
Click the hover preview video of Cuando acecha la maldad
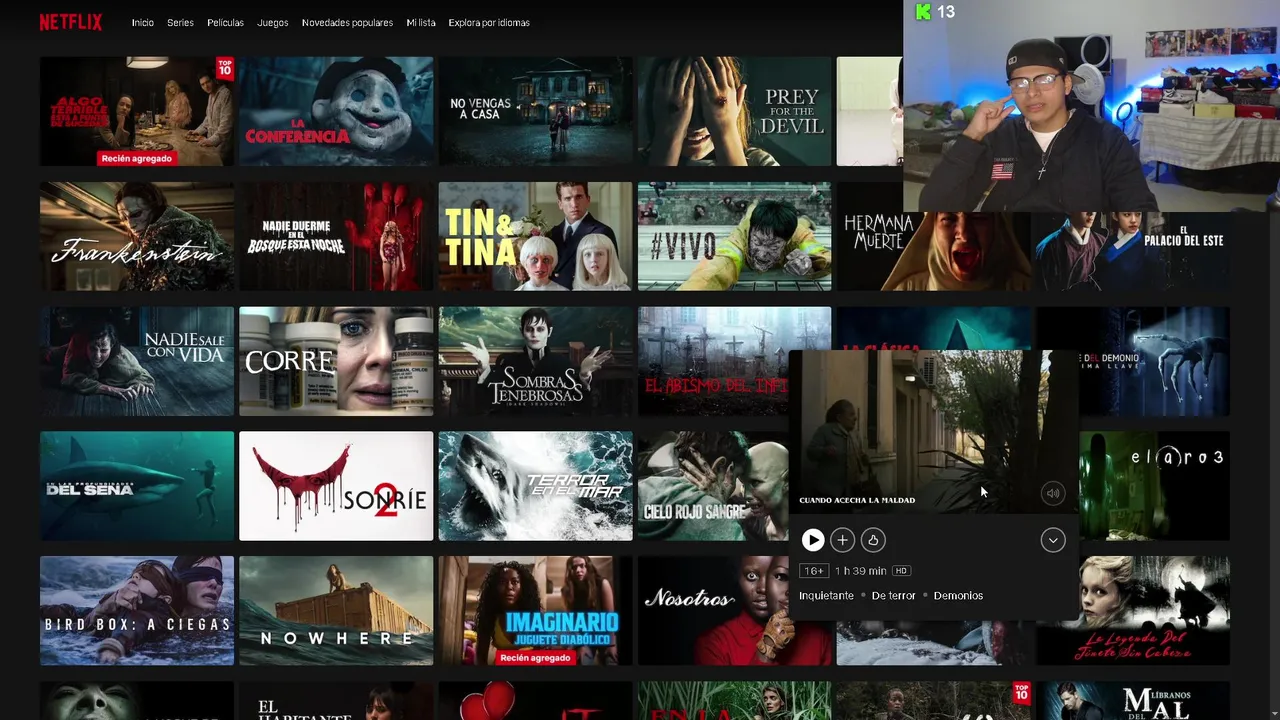coord(934,432)
